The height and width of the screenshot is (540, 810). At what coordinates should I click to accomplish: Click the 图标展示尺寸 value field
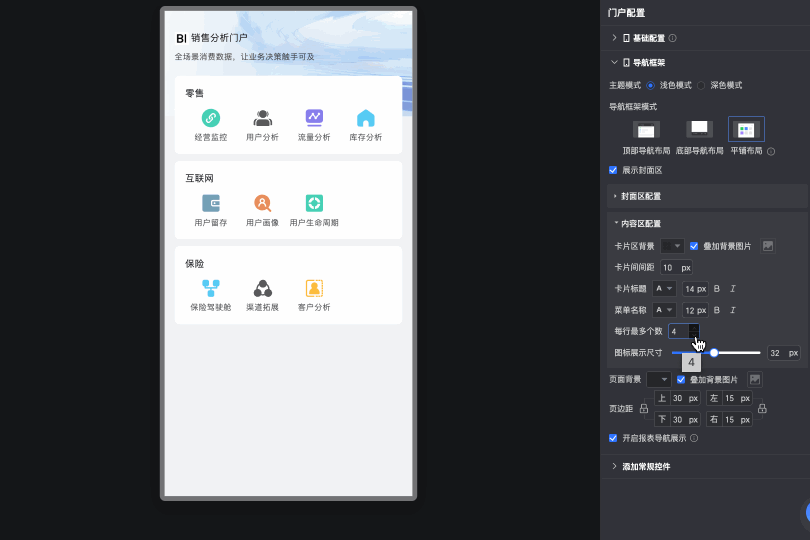(x=784, y=353)
